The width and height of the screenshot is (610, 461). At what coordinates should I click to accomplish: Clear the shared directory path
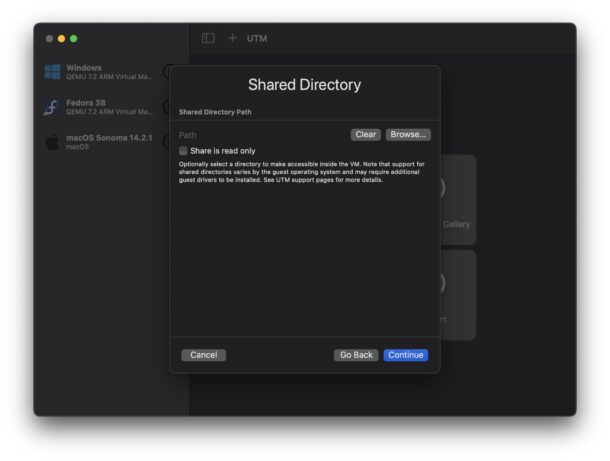click(x=365, y=134)
